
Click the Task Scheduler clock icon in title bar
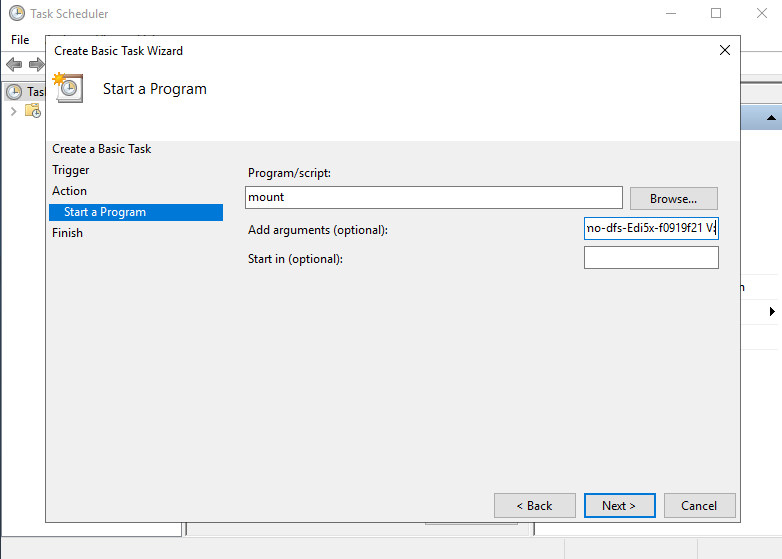tap(17, 14)
